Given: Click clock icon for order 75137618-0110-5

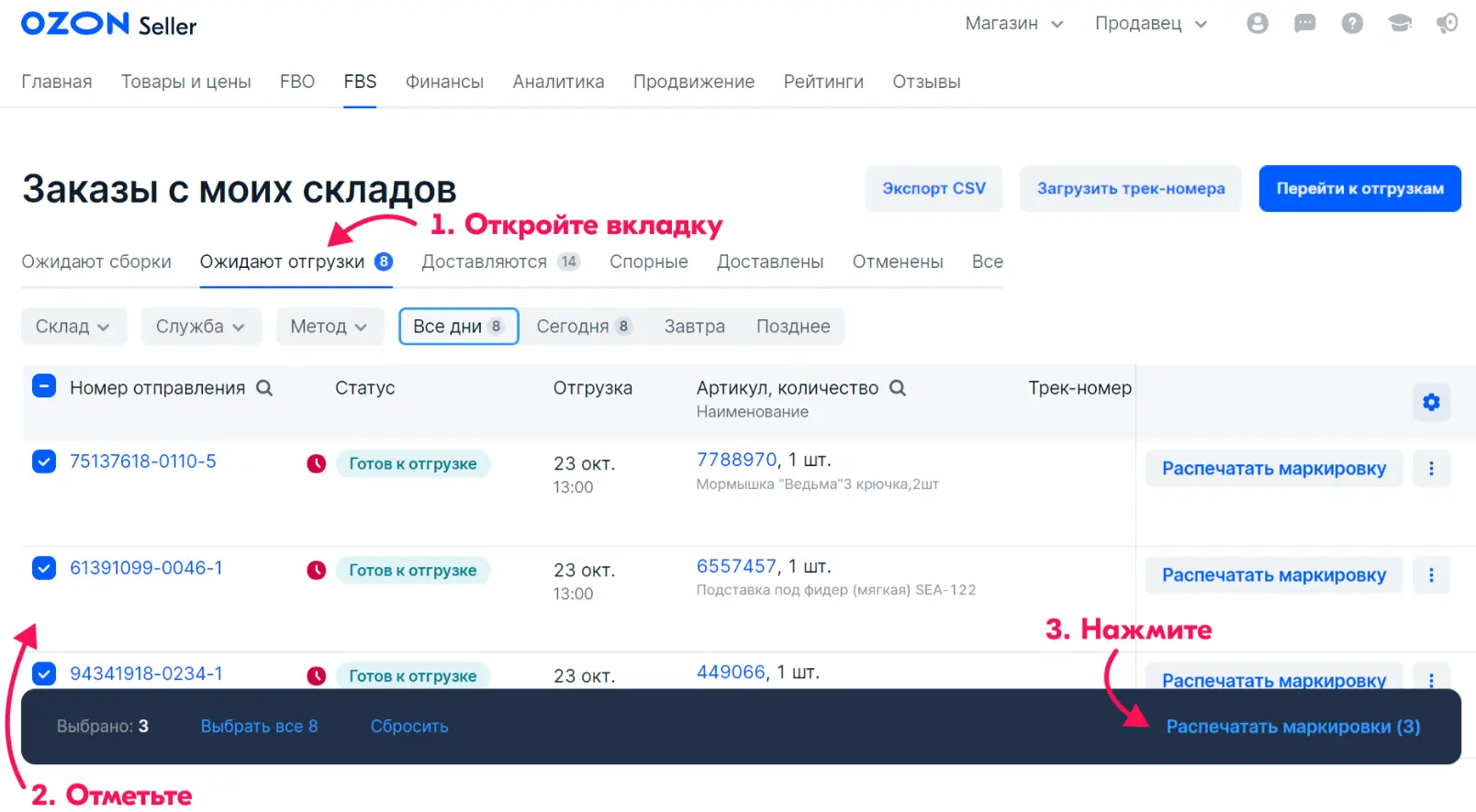Looking at the screenshot, I should click(x=317, y=464).
